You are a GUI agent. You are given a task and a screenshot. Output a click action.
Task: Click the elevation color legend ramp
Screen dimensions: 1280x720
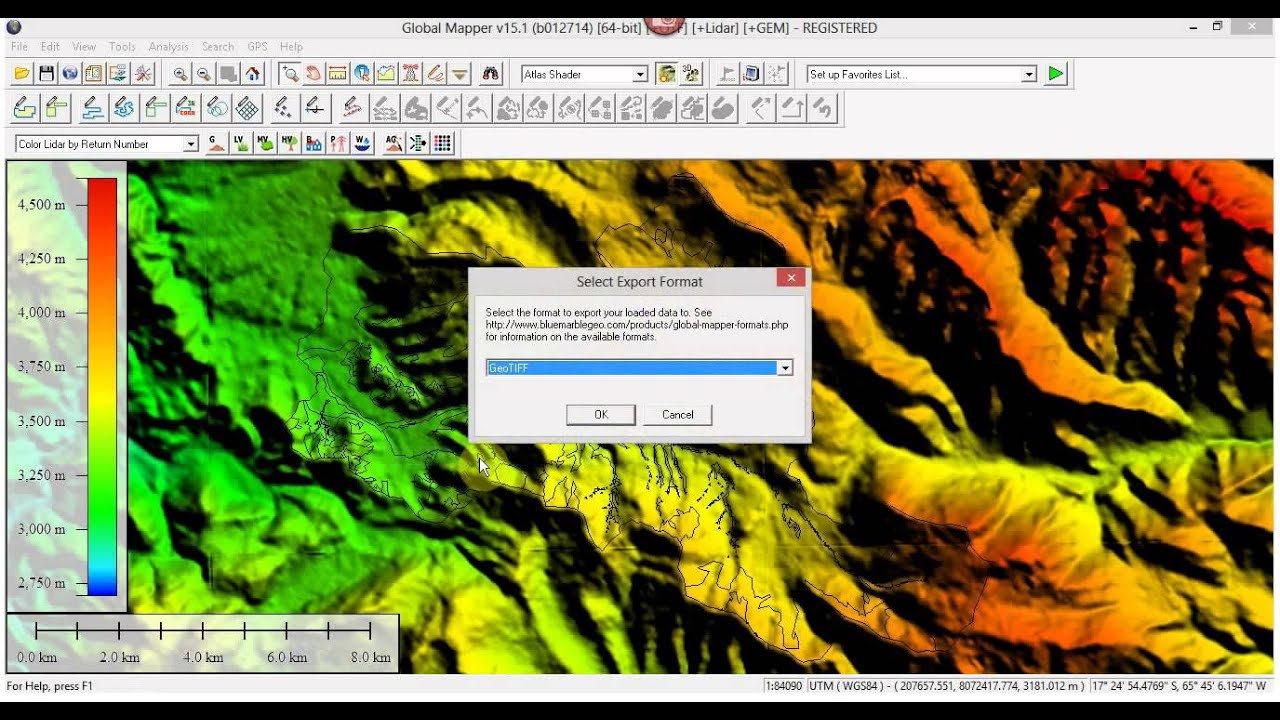click(x=101, y=390)
